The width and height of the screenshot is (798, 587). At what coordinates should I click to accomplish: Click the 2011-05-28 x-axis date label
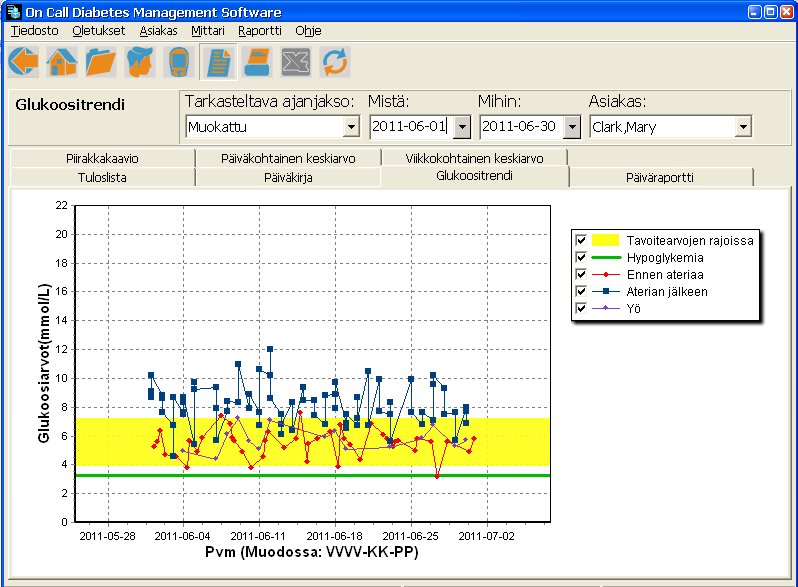tap(107, 536)
